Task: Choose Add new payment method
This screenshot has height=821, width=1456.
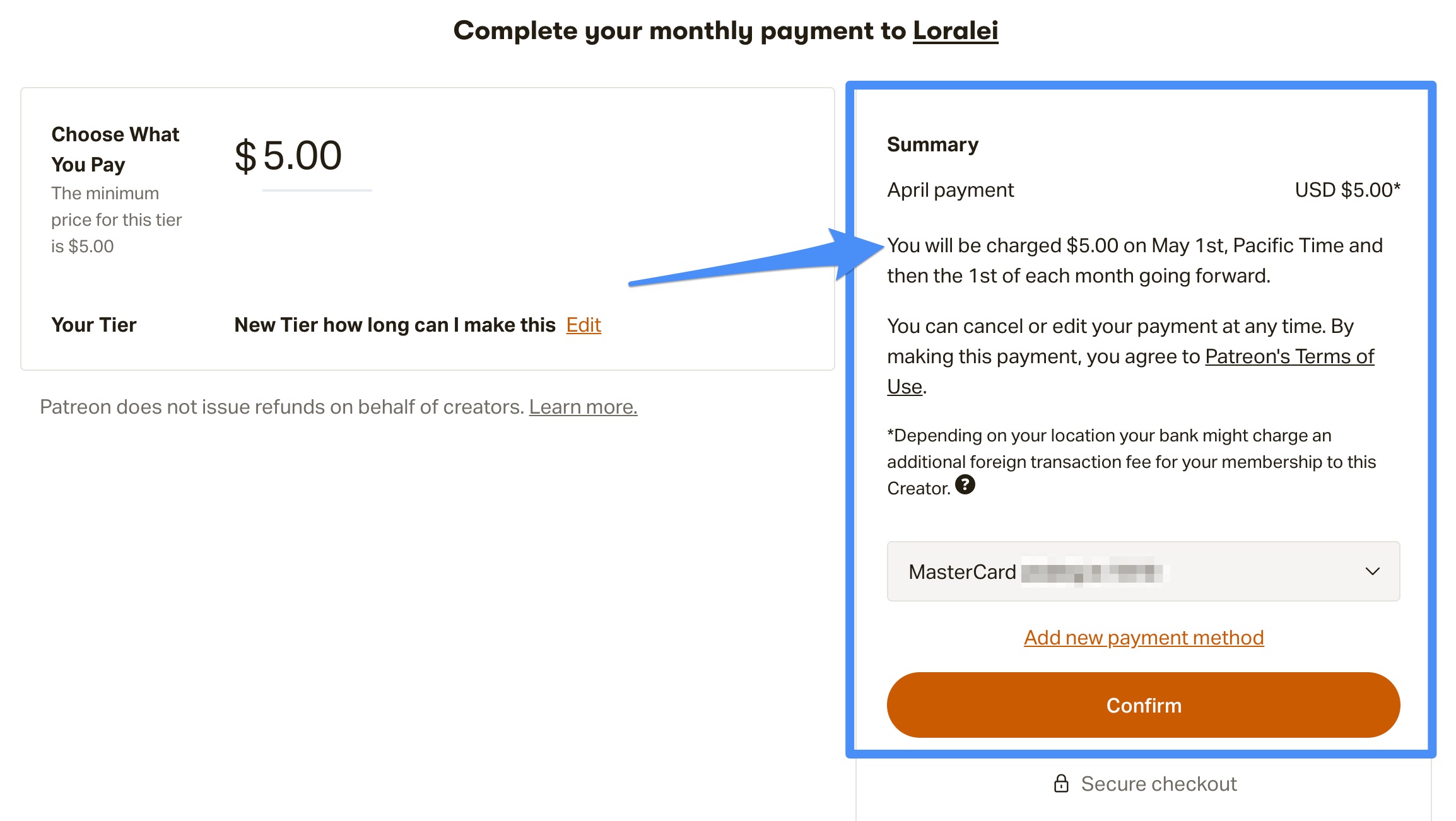Action: [1143, 638]
